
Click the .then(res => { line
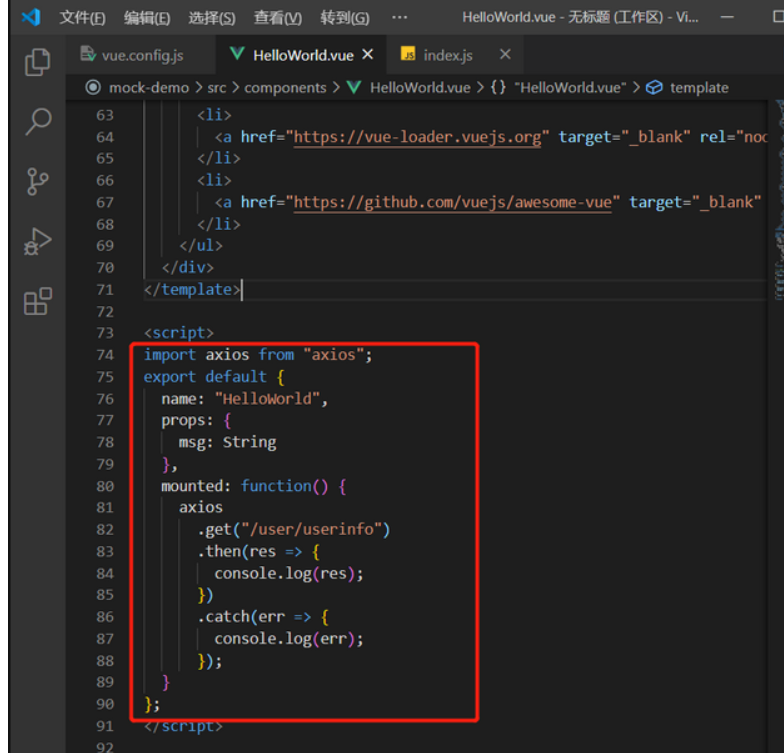click(x=259, y=552)
